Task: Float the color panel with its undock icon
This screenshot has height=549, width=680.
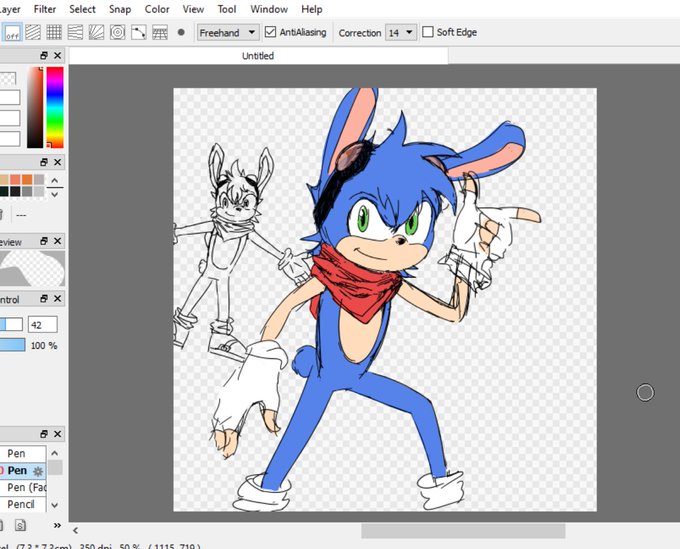Action: pos(44,56)
